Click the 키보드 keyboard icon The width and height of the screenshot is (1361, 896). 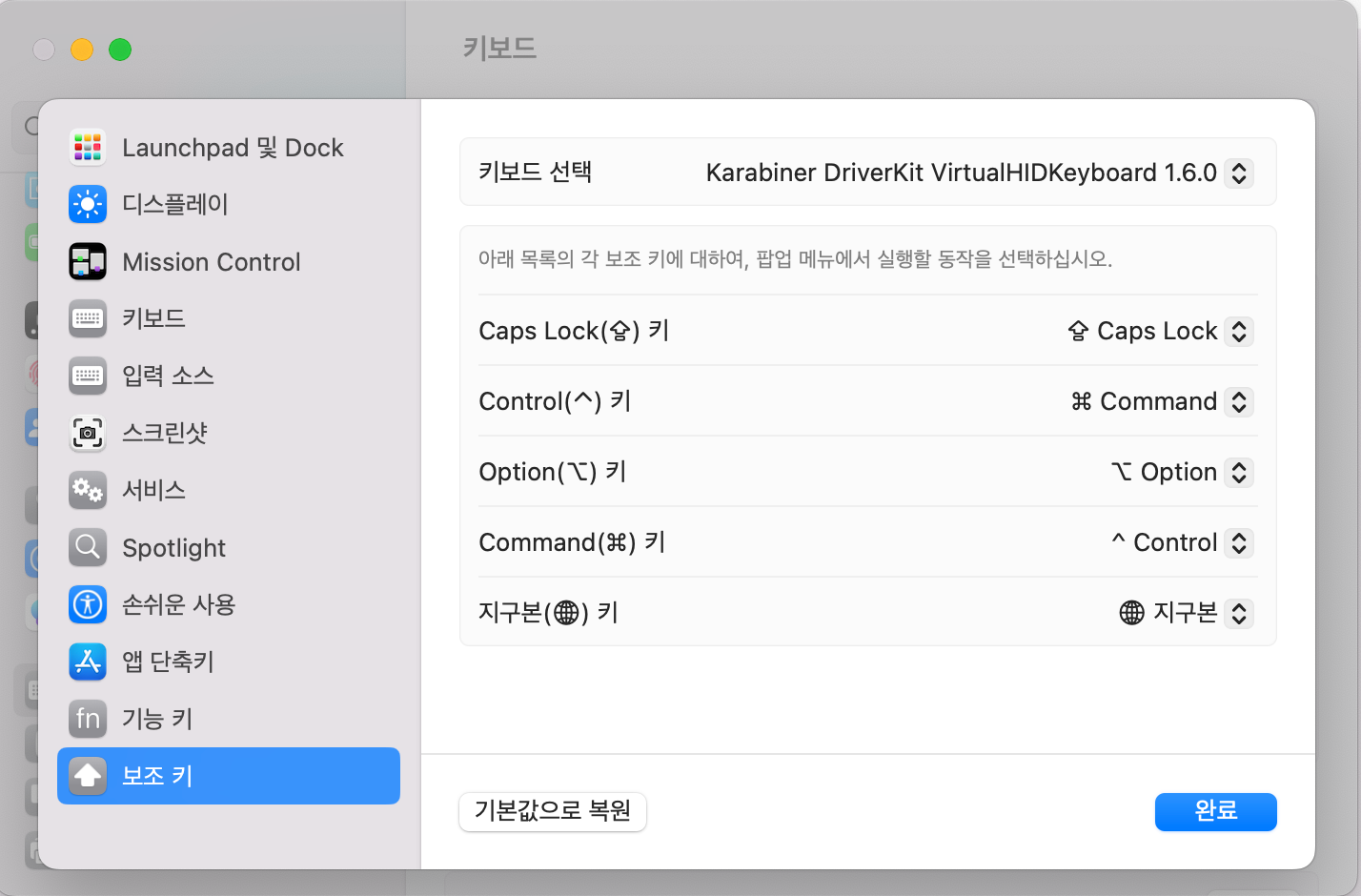pyautogui.click(x=88, y=318)
